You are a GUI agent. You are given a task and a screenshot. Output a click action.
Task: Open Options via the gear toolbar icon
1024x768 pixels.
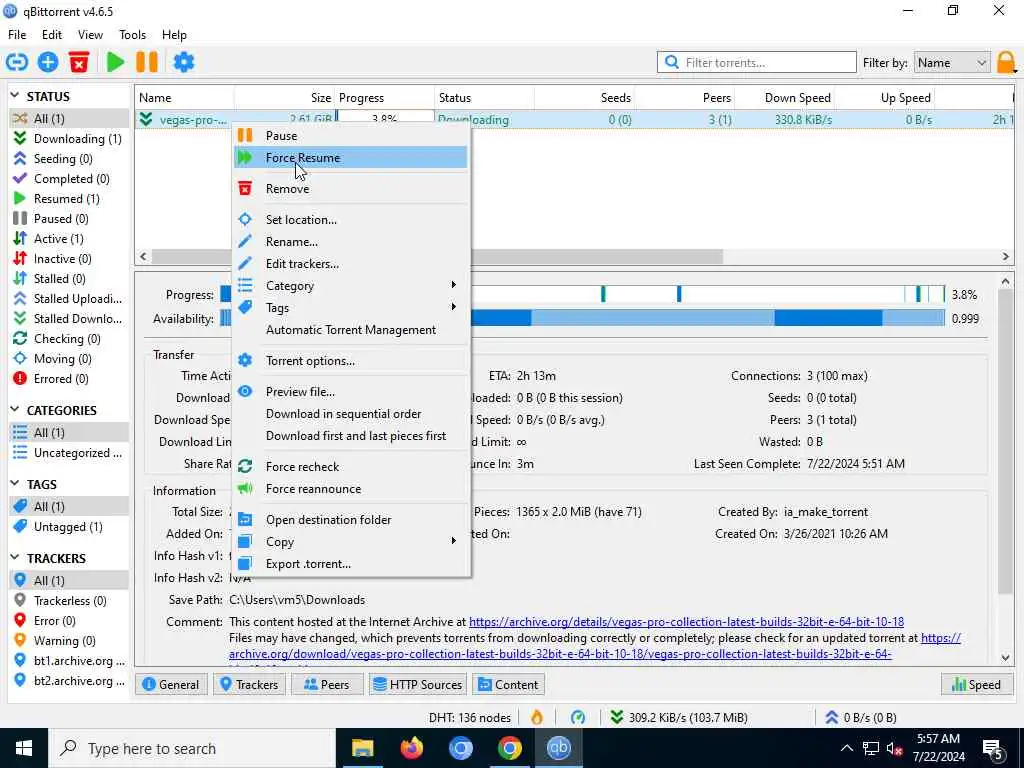184,62
